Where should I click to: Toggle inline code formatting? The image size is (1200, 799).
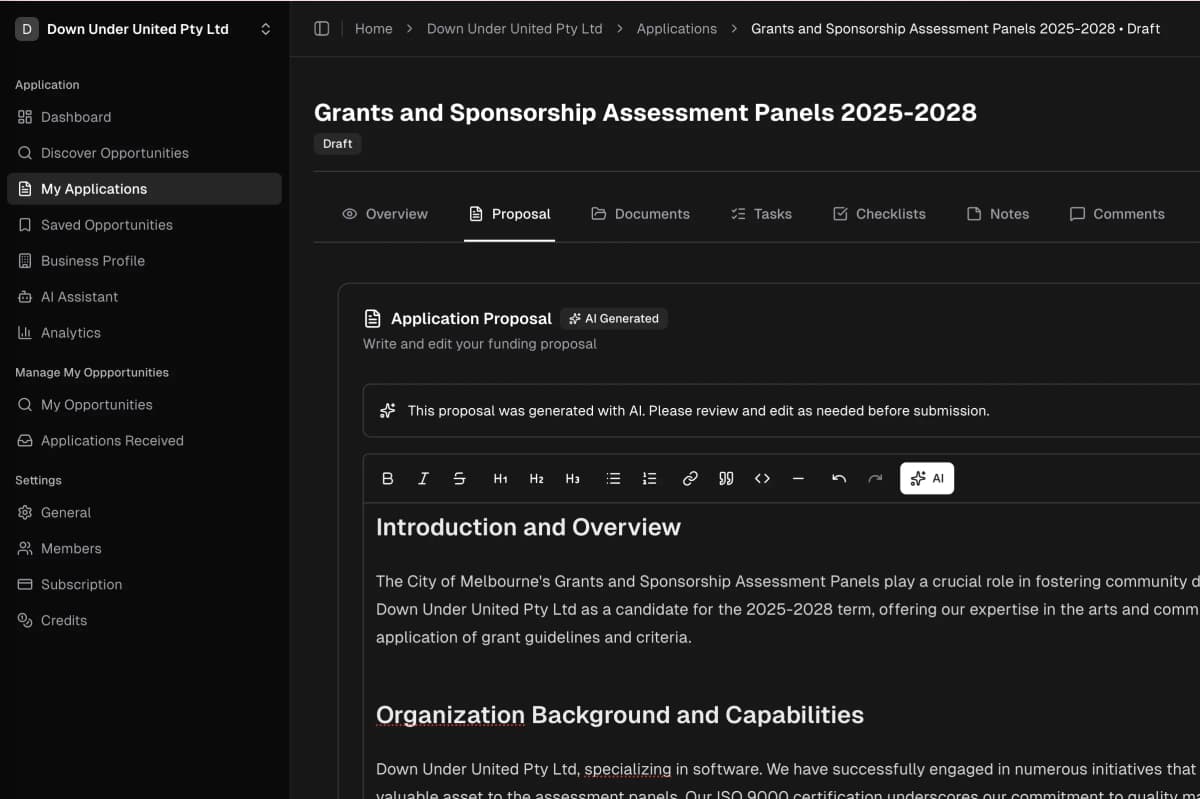pos(762,479)
